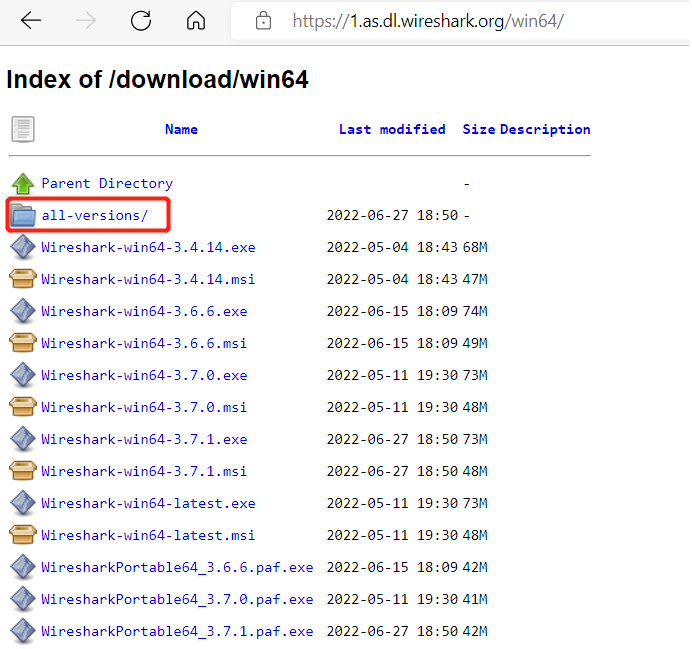The width and height of the screenshot is (692, 649).
Task: Click the icon beside Wireshark-win64-latest.exe
Action: 23,503
